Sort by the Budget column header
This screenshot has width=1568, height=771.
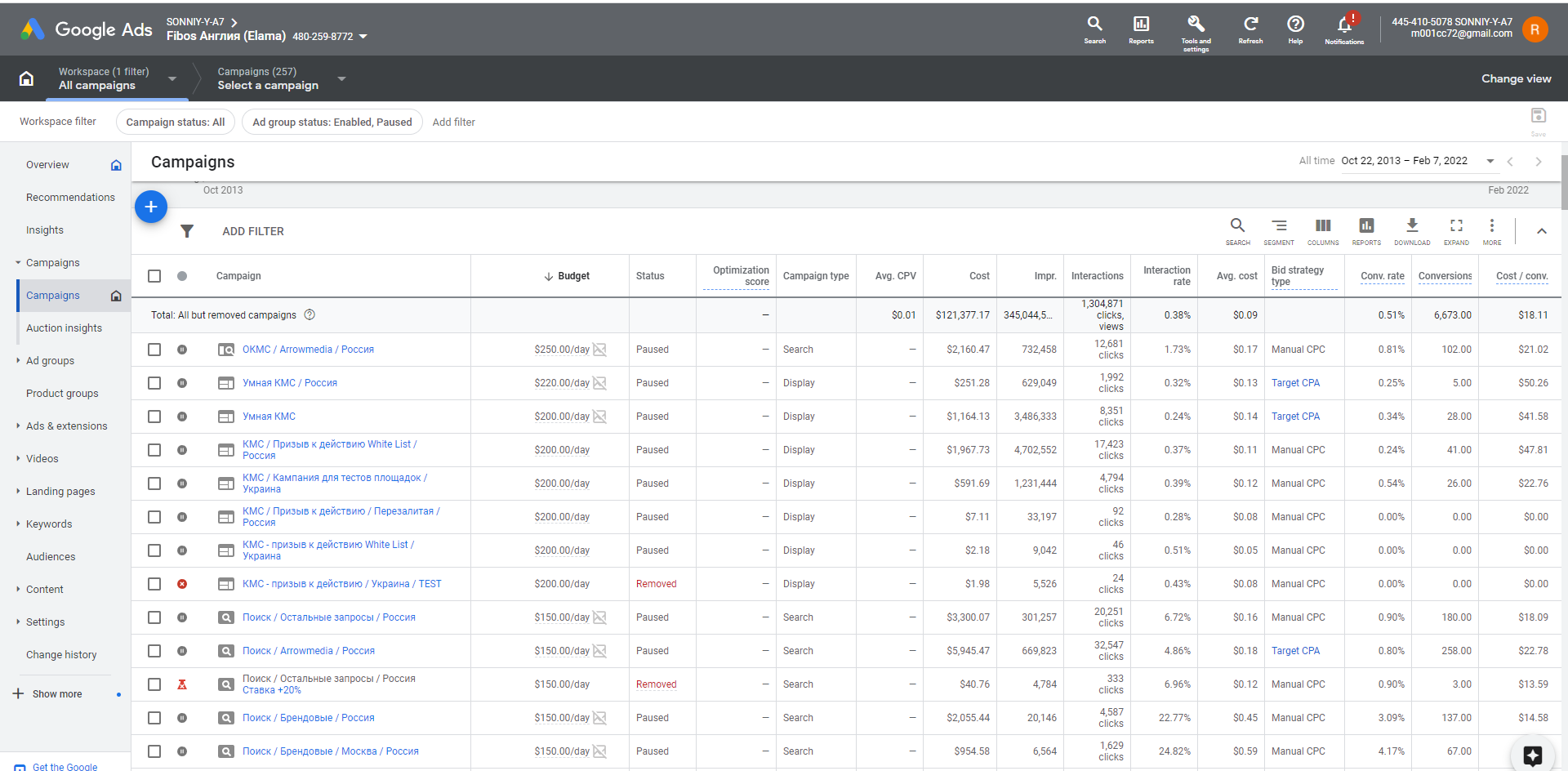pos(567,276)
